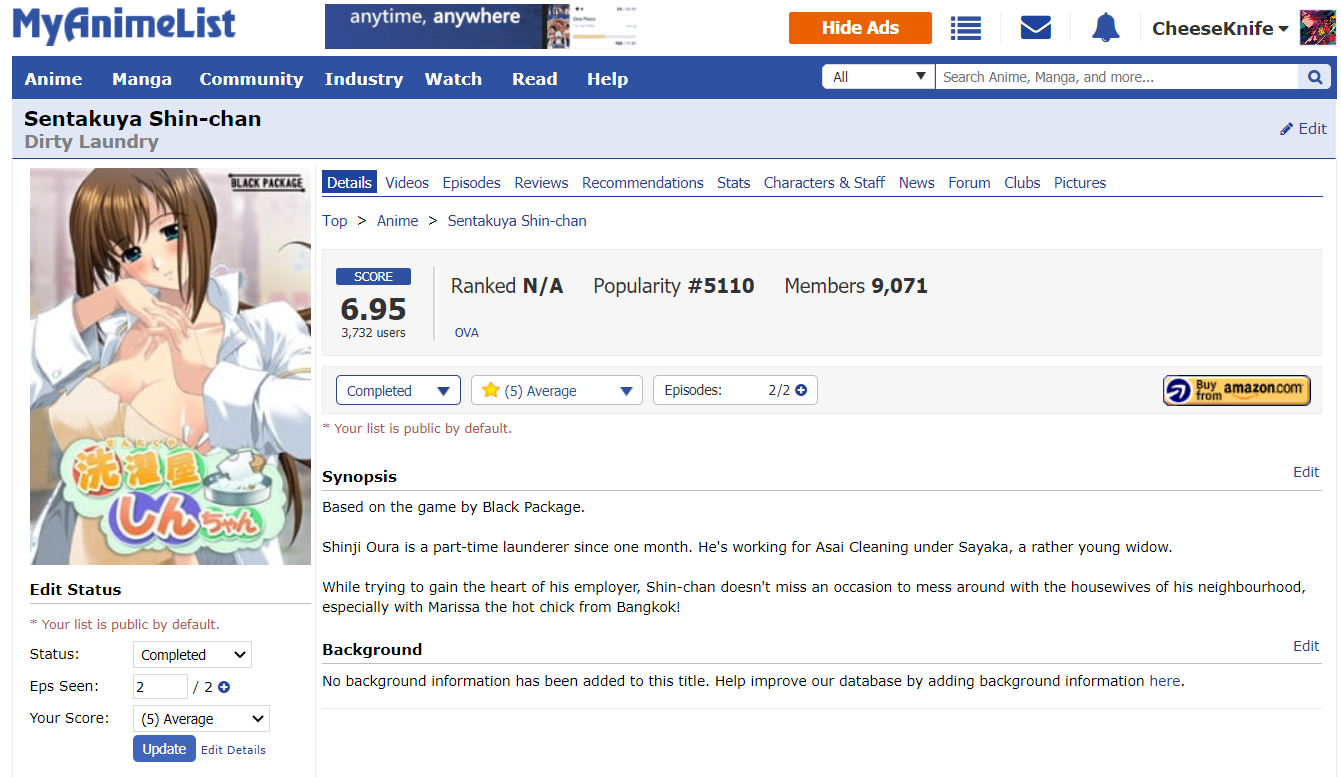
Task: Open the messages envelope icon
Action: click(x=1035, y=28)
